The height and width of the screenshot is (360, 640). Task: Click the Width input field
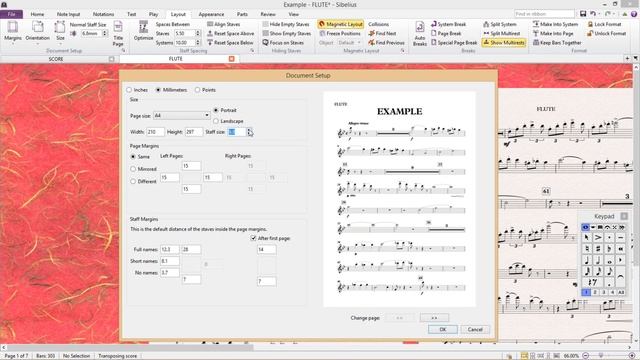[156, 132]
